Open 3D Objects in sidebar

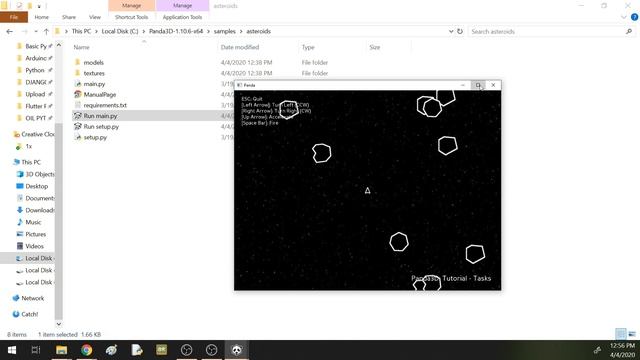click(x=36, y=174)
